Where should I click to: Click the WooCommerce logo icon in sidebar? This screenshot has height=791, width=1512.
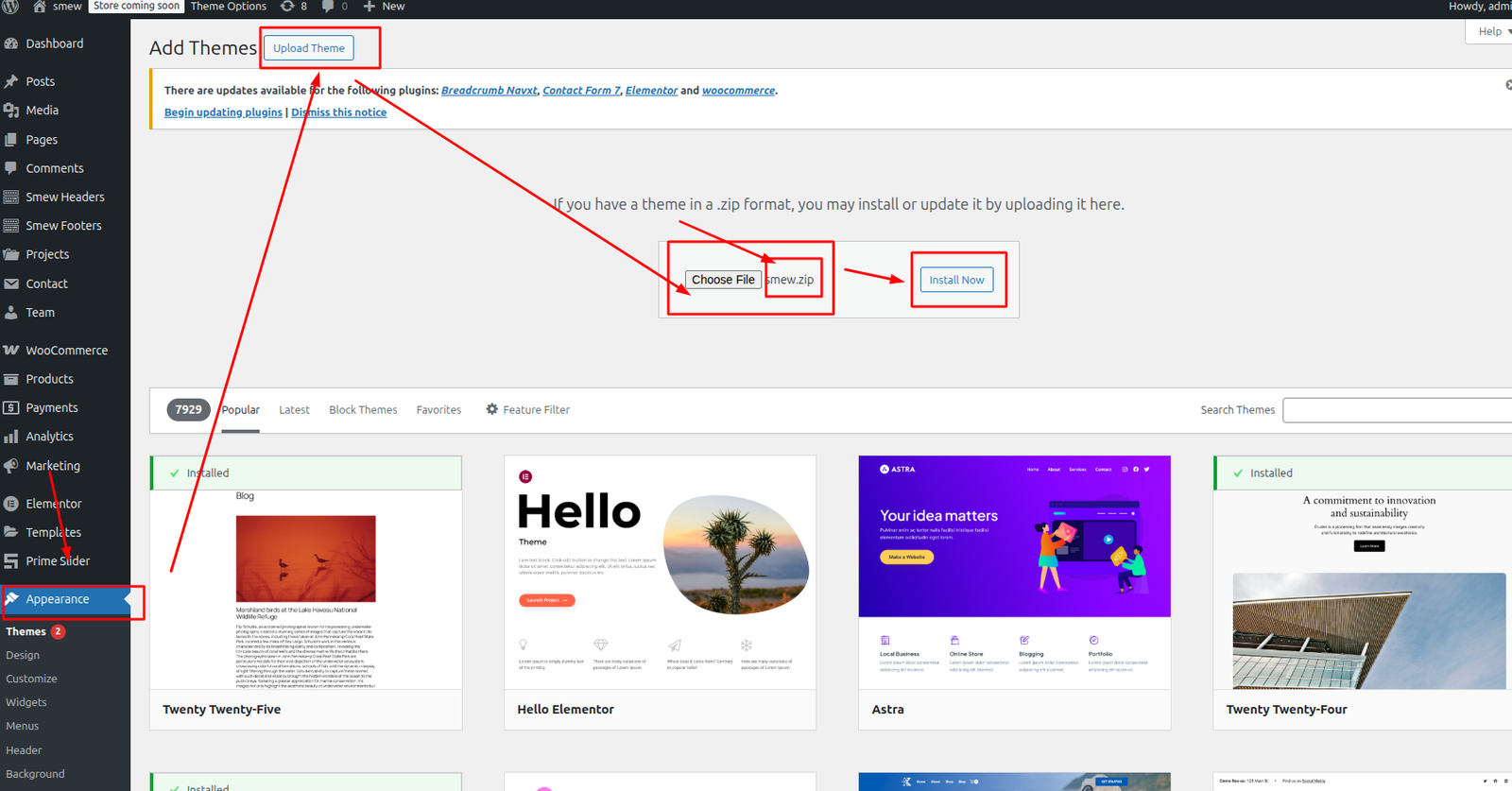(11, 351)
